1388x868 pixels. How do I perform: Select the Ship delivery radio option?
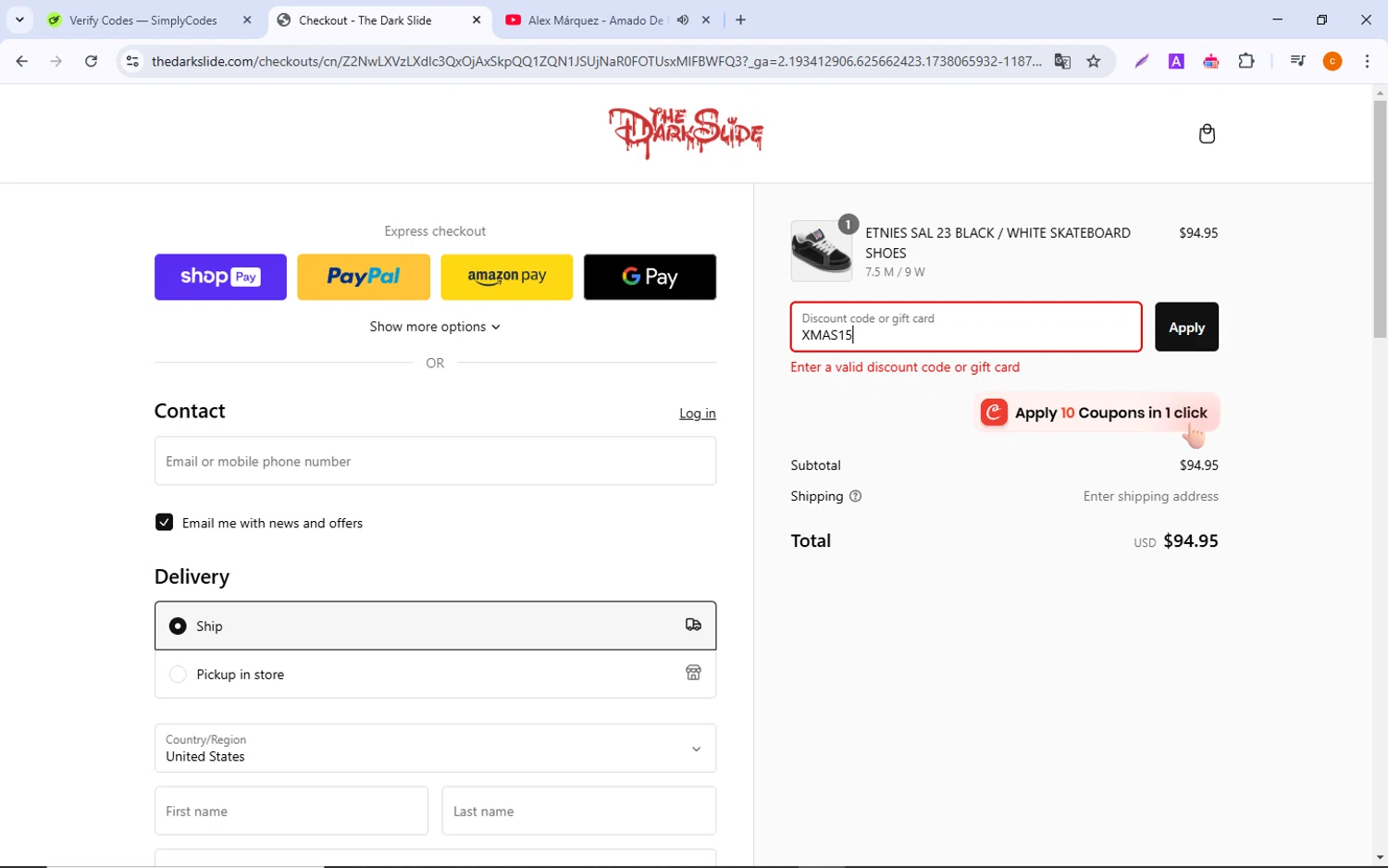point(178,626)
